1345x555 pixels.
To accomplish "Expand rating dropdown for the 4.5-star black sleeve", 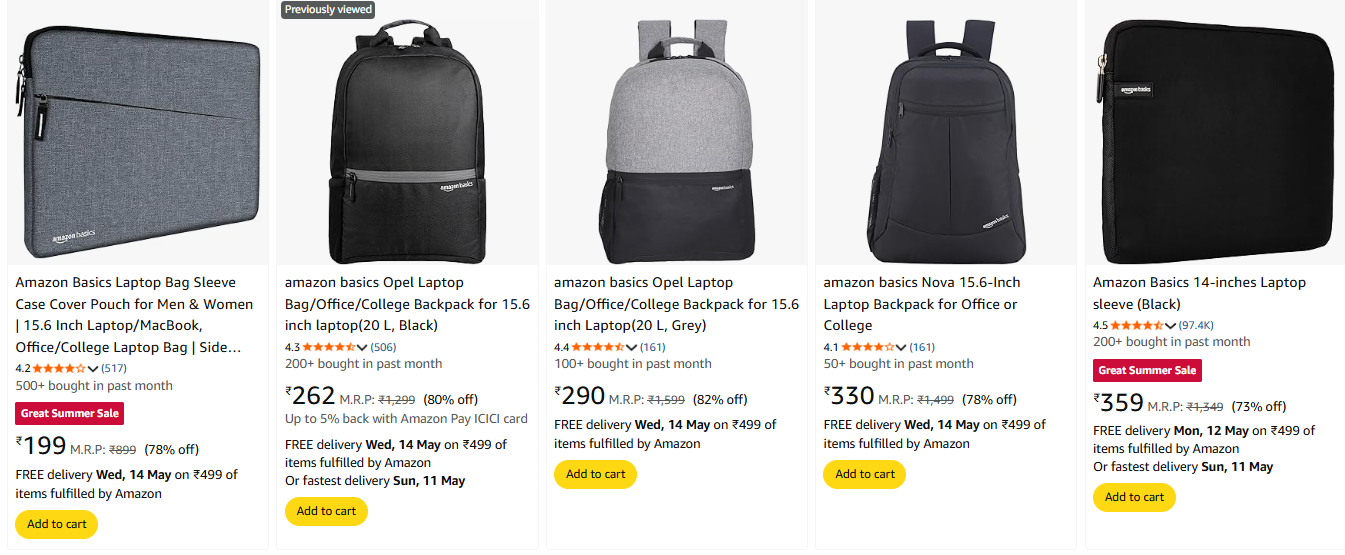I will click(x=1170, y=326).
